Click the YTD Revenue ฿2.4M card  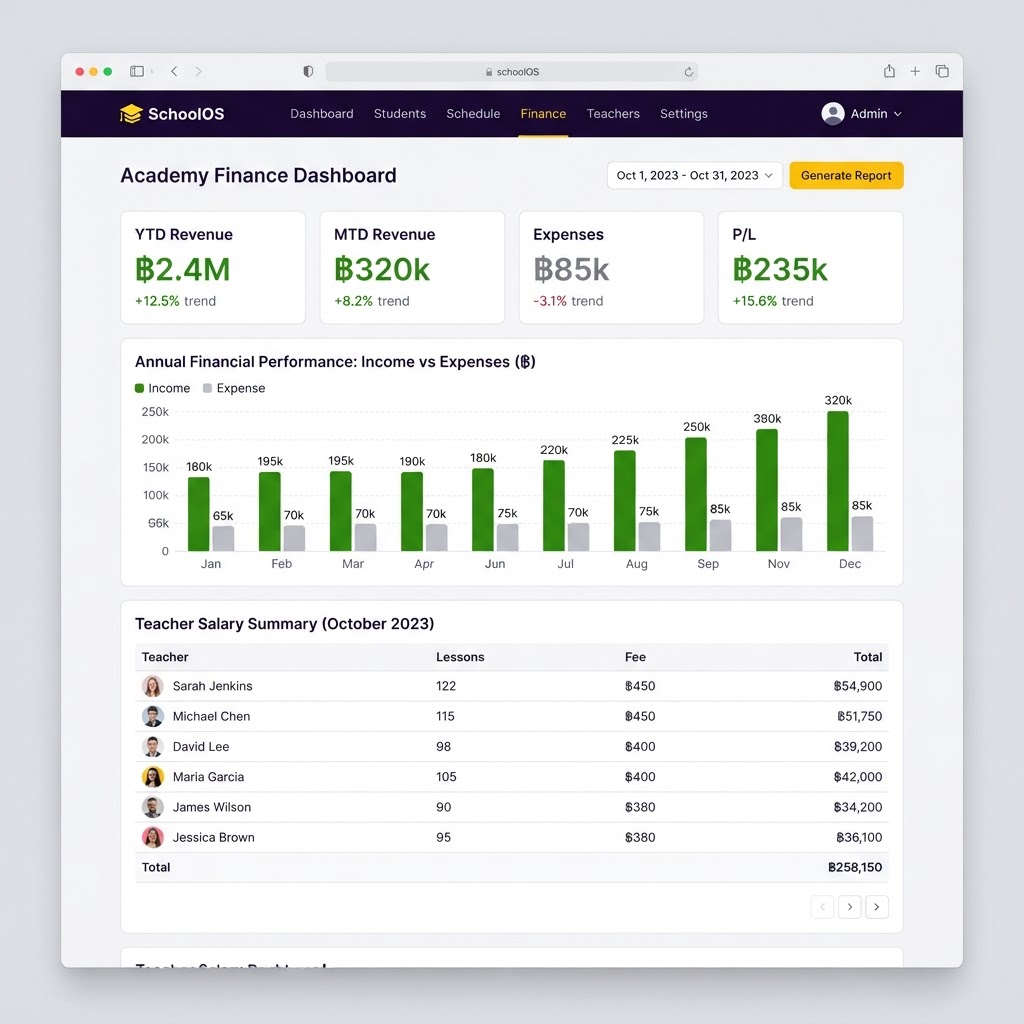click(x=213, y=267)
